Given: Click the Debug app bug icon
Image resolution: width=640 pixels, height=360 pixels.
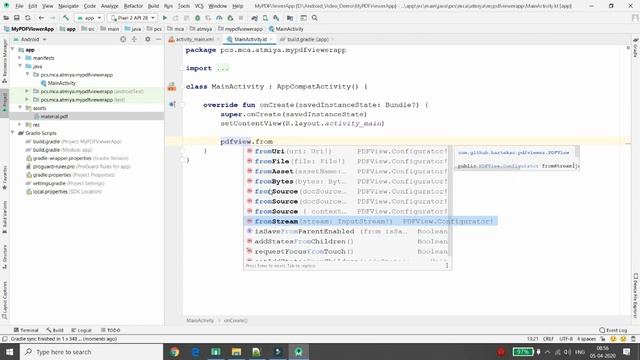Looking at the screenshot, I should 198,18.
